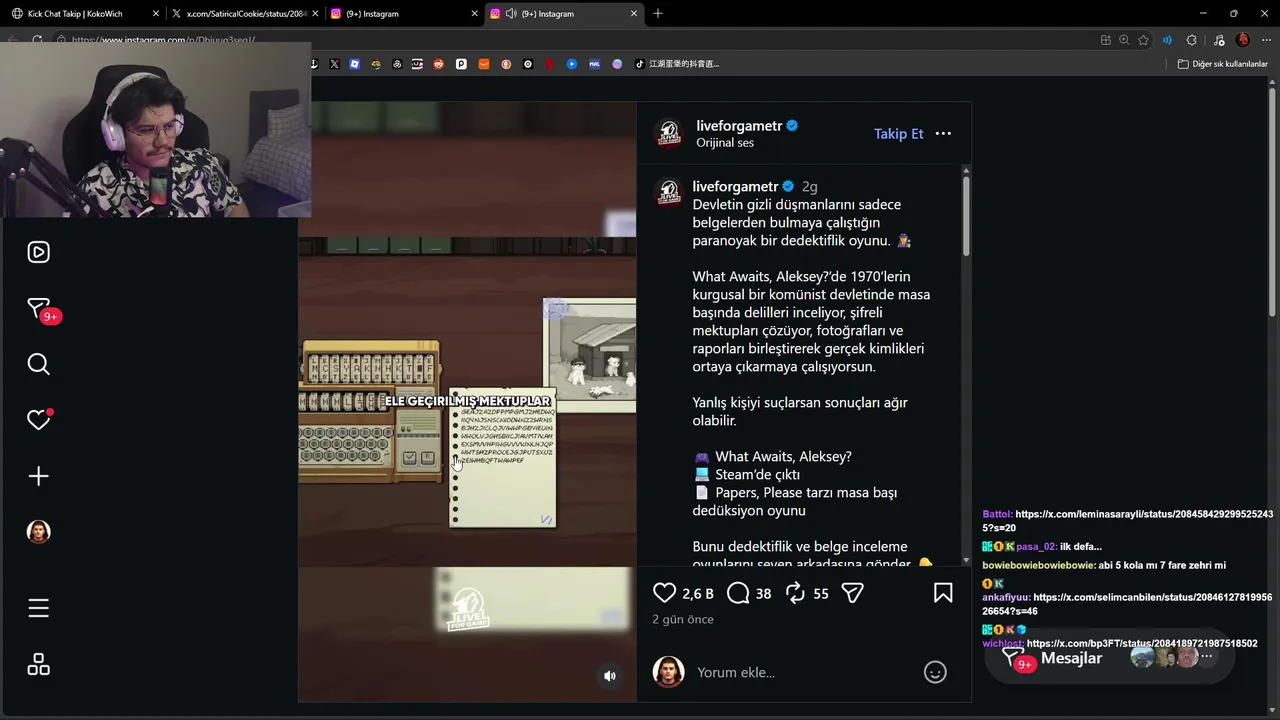Screen dimensions: 1280x720
Task: Open Diğer sık kullanılanlar bookmarks folder
Action: 1222,64
